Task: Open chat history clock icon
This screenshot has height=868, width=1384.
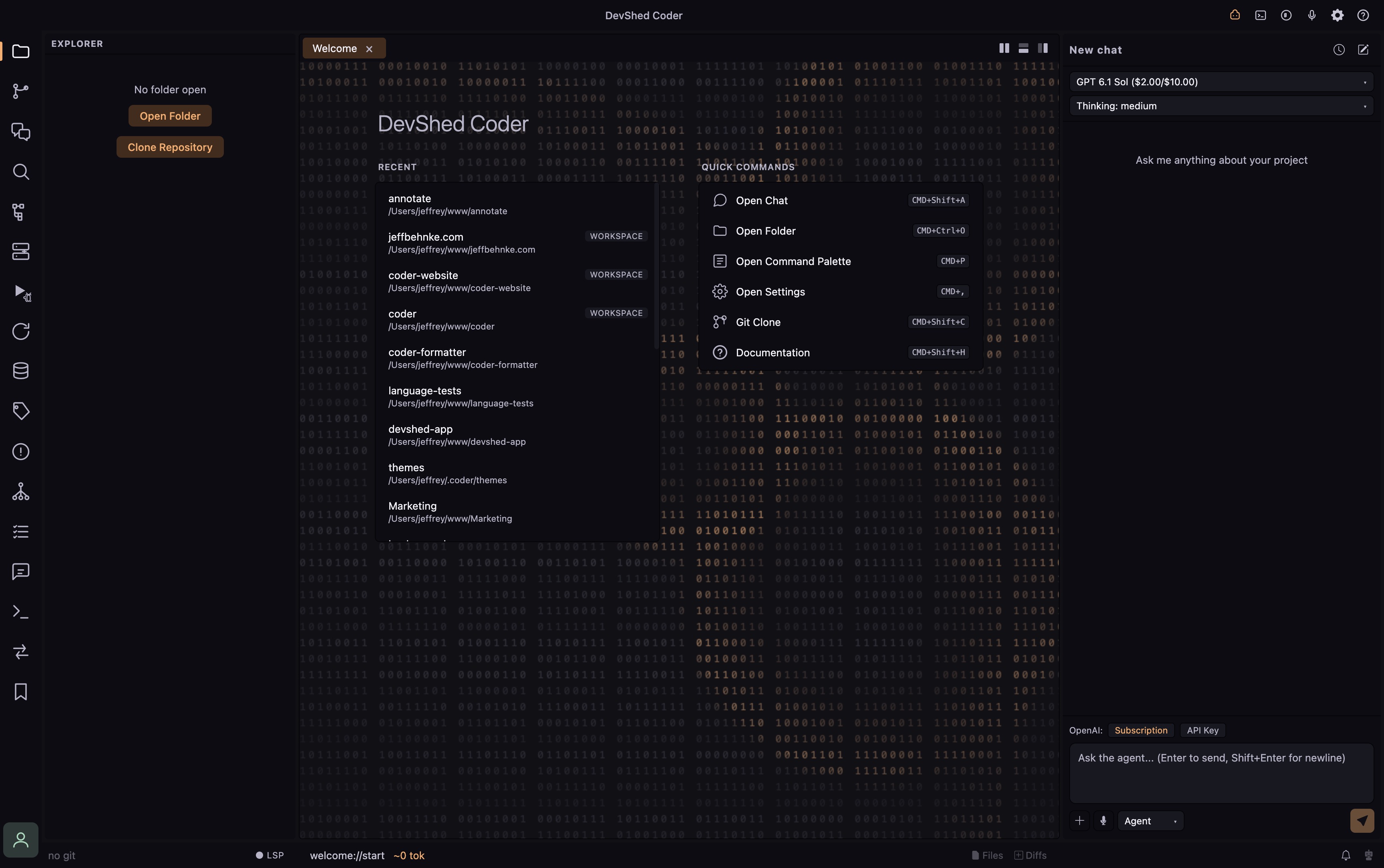Action: point(1339,50)
